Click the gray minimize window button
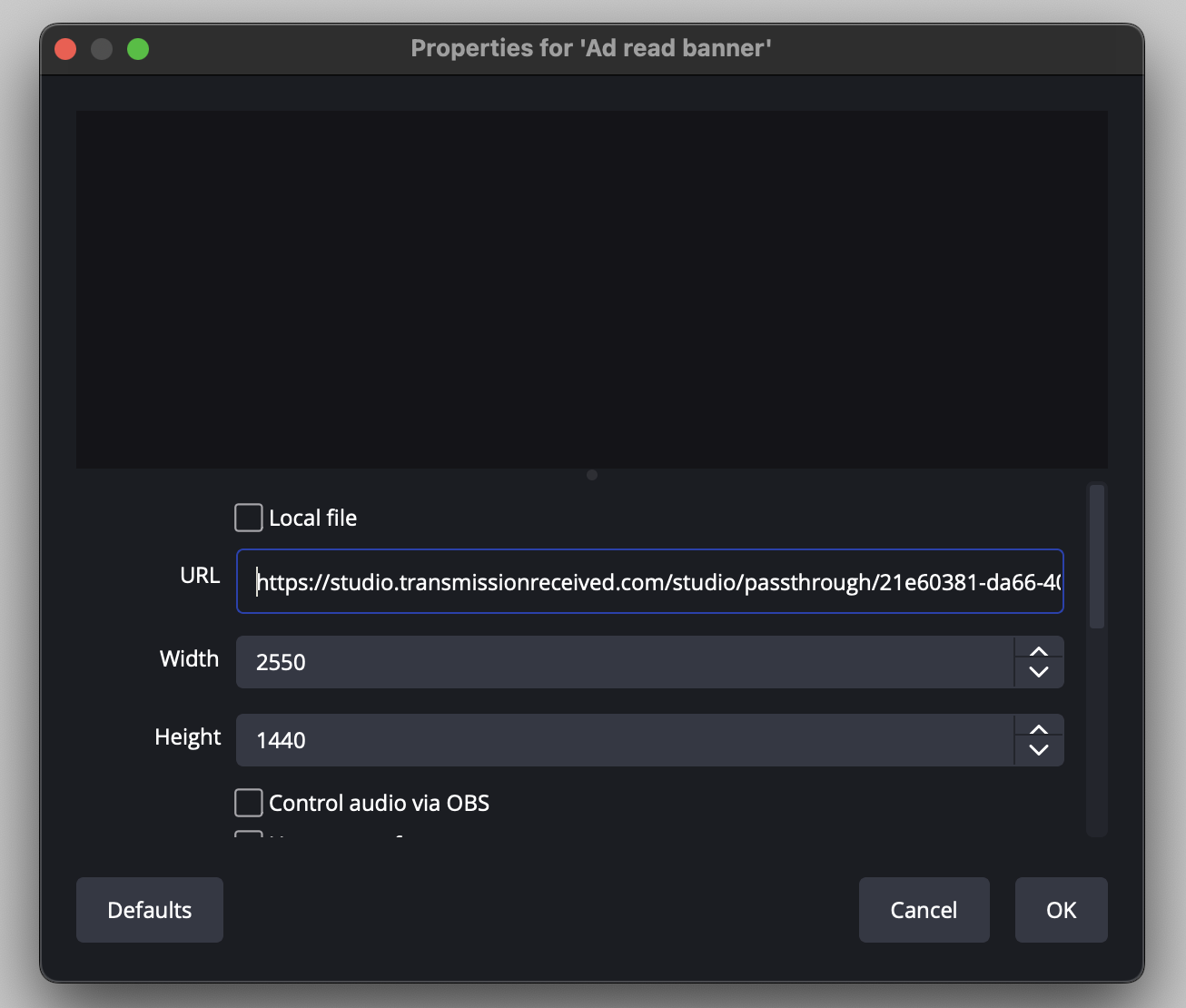This screenshot has height=1008, width=1186. tap(102, 48)
